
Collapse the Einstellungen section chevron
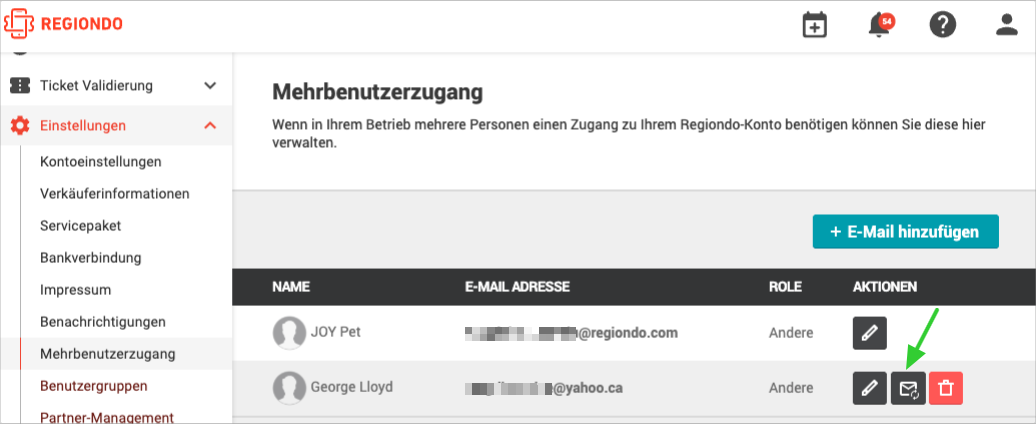(210, 125)
